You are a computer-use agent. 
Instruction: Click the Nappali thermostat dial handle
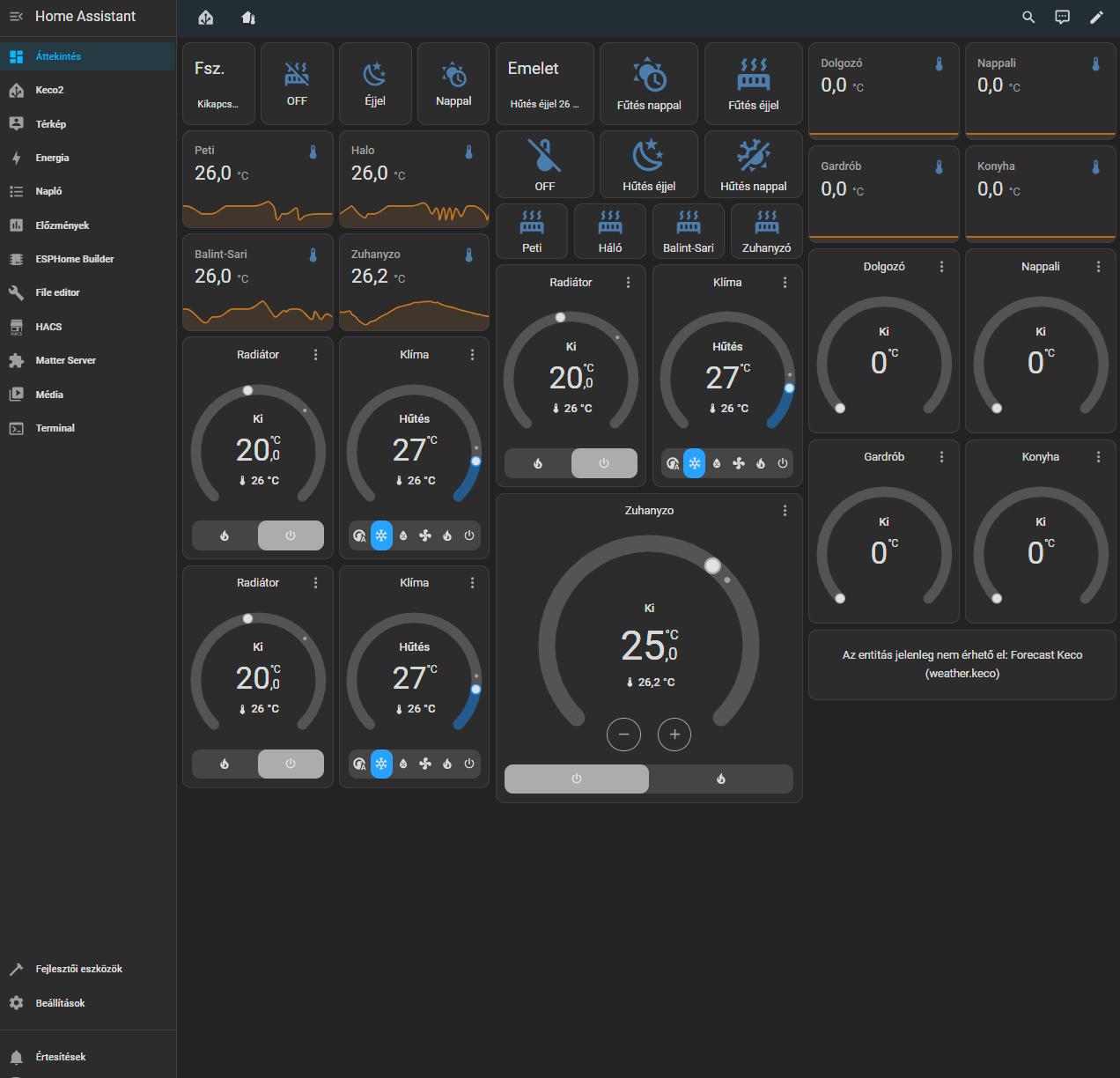coord(997,408)
